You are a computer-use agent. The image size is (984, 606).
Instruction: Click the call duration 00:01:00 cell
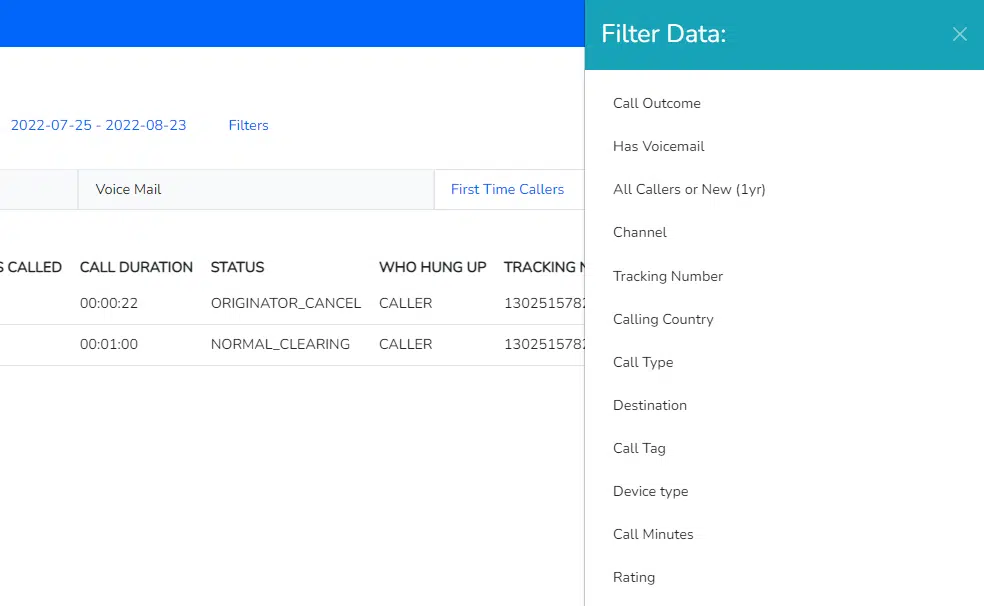[109, 344]
